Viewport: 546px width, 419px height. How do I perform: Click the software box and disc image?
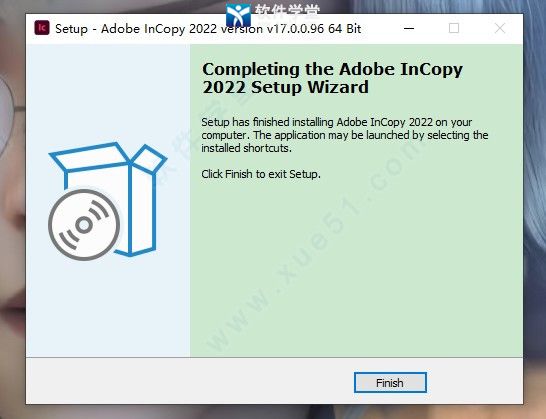pyautogui.click(x=108, y=201)
